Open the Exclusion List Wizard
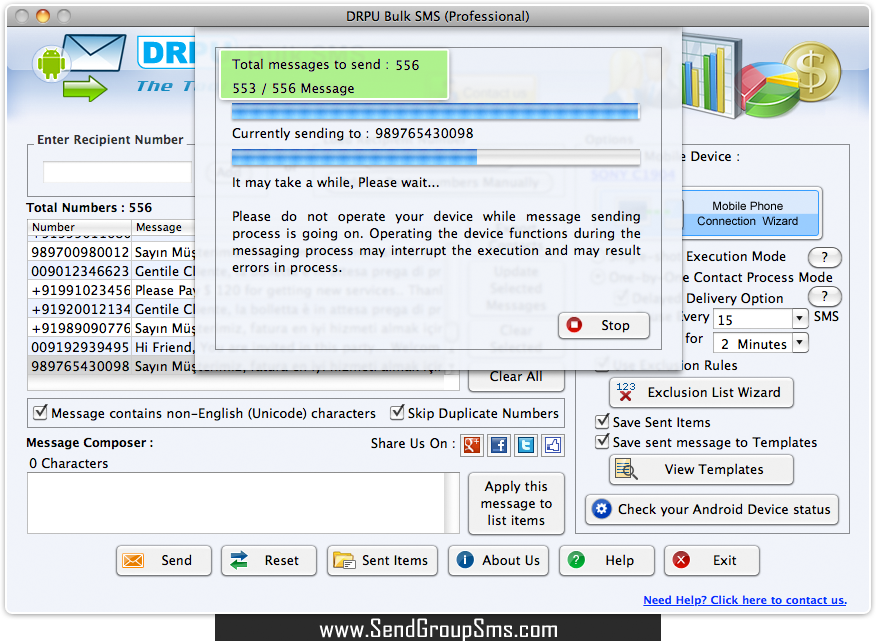Screen dimensions: 876x642 tap(701, 392)
